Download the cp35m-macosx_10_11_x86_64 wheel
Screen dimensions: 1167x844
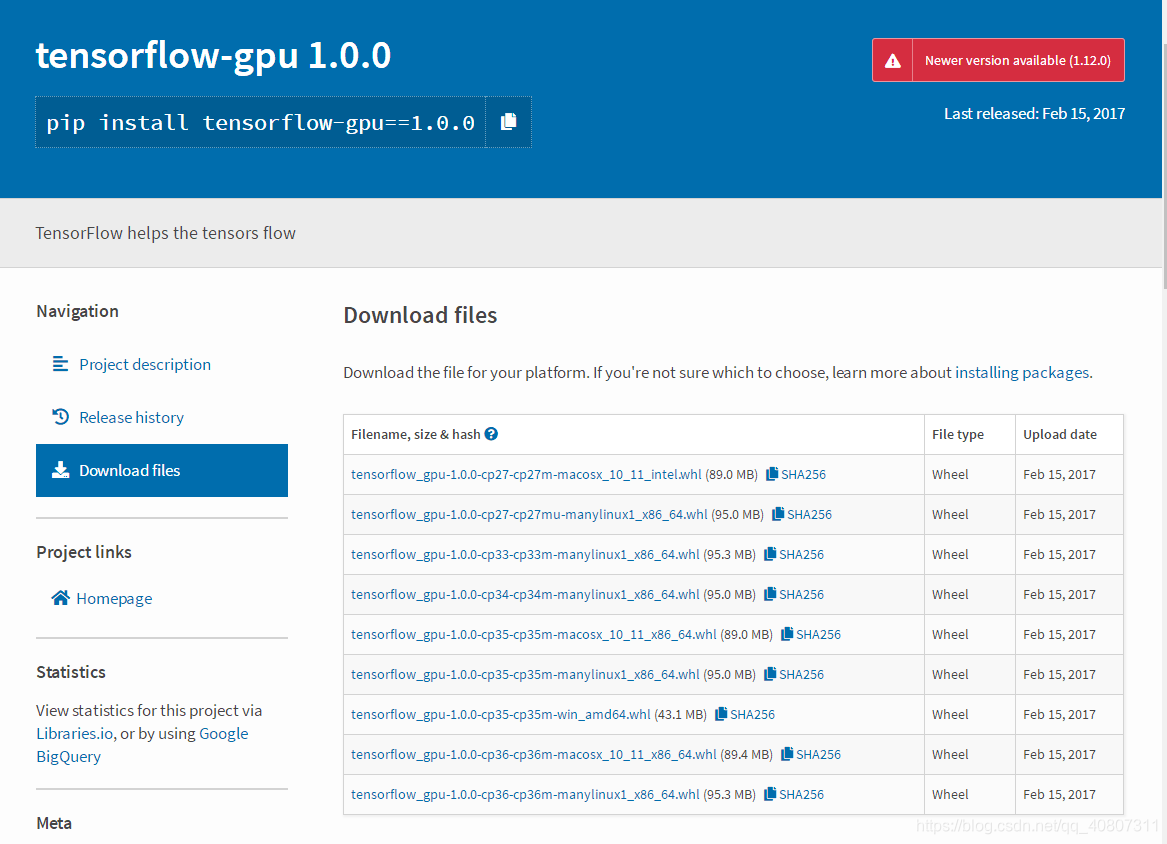pos(534,634)
